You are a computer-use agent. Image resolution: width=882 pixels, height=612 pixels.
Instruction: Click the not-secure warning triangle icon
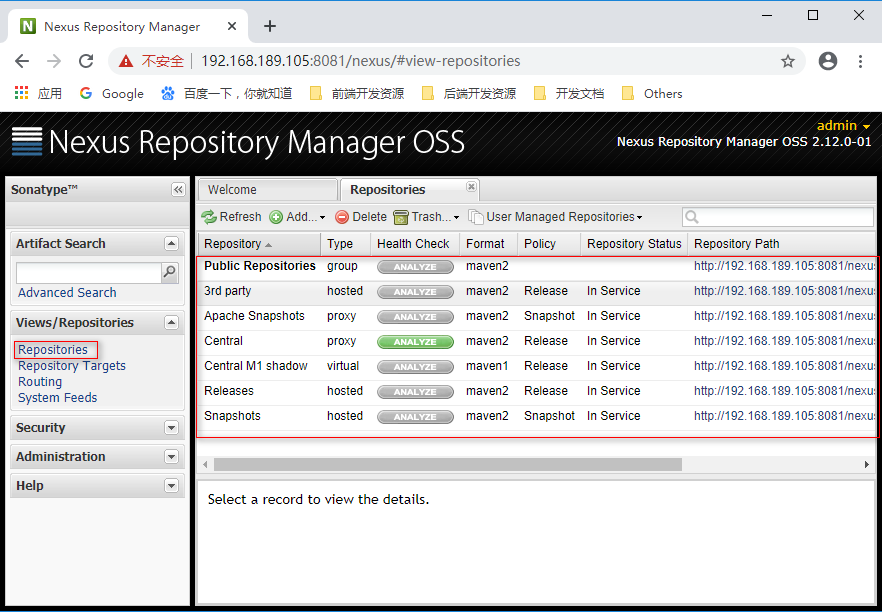(126, 61)
